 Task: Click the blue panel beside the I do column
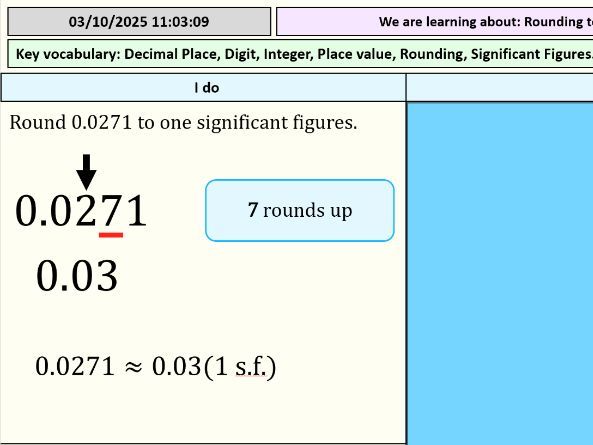tap(500, 273)
